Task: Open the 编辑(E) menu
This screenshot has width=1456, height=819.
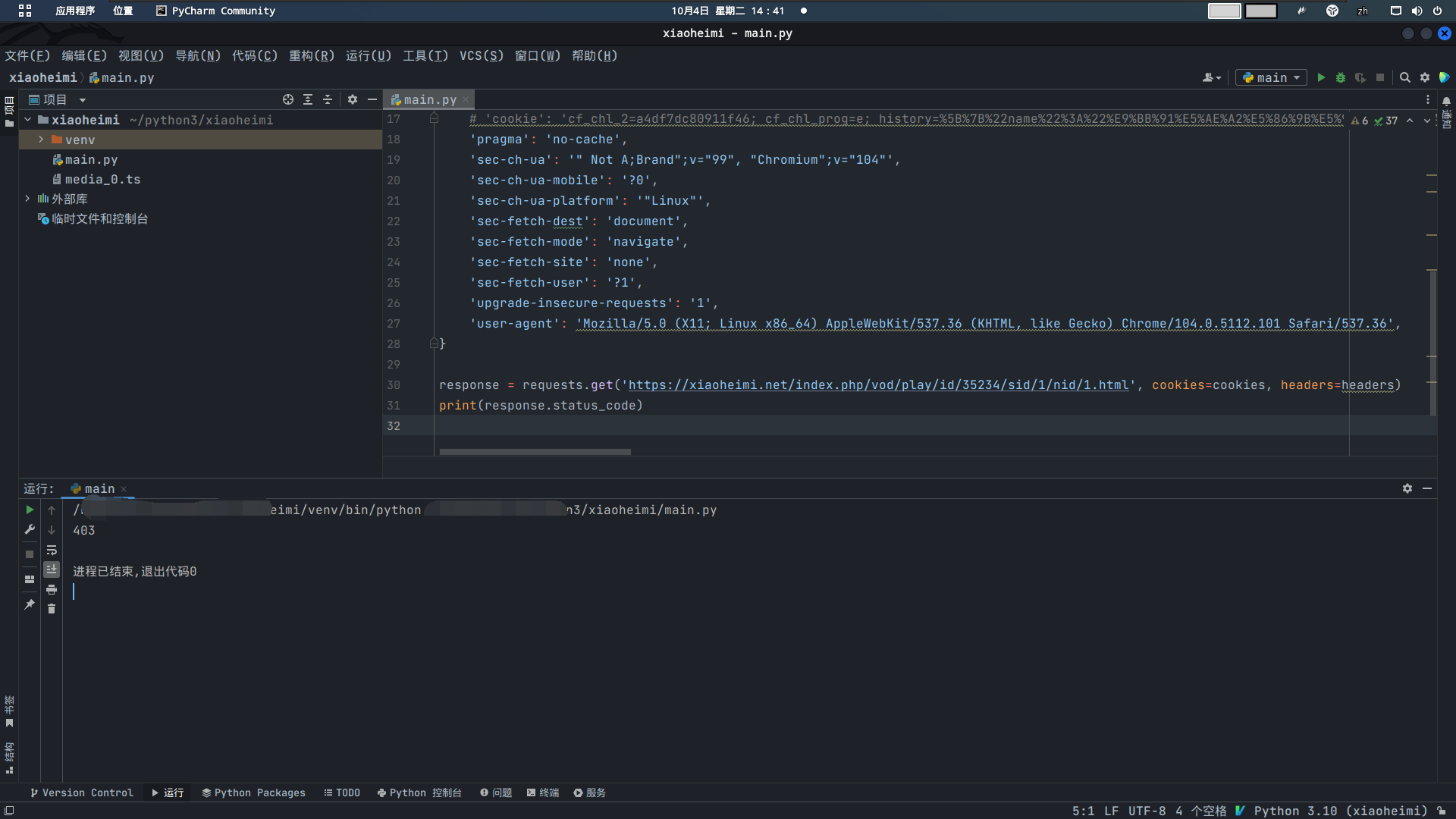Action: 84,55
